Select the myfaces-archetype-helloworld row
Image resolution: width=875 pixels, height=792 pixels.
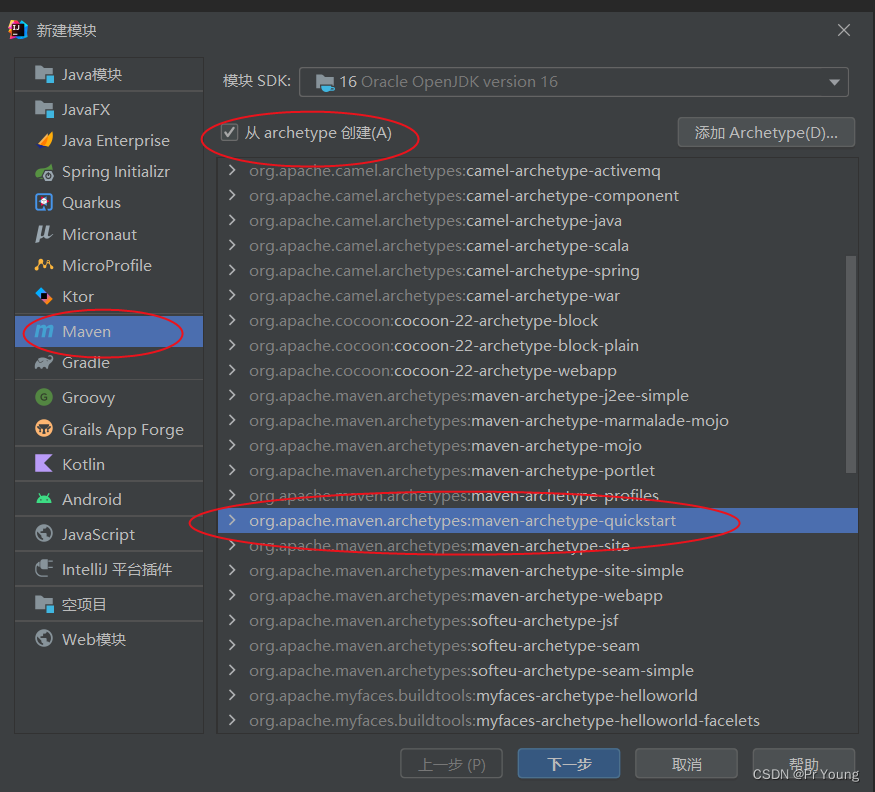pyautogui.click(x=537, y=695)
